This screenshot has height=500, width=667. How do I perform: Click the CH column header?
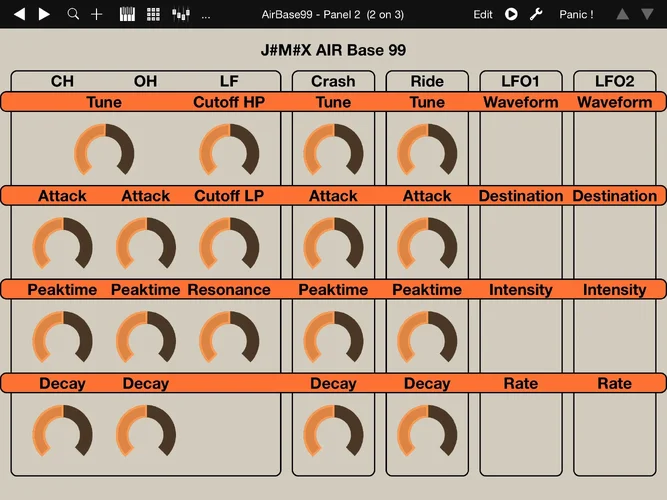(63, 81)
